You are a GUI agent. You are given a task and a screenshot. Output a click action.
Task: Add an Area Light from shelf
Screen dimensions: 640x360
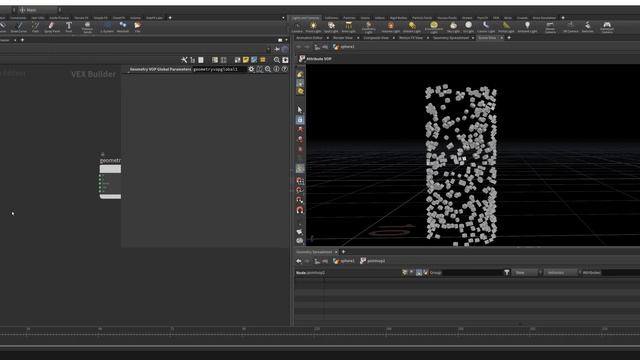tap(349, 27)
